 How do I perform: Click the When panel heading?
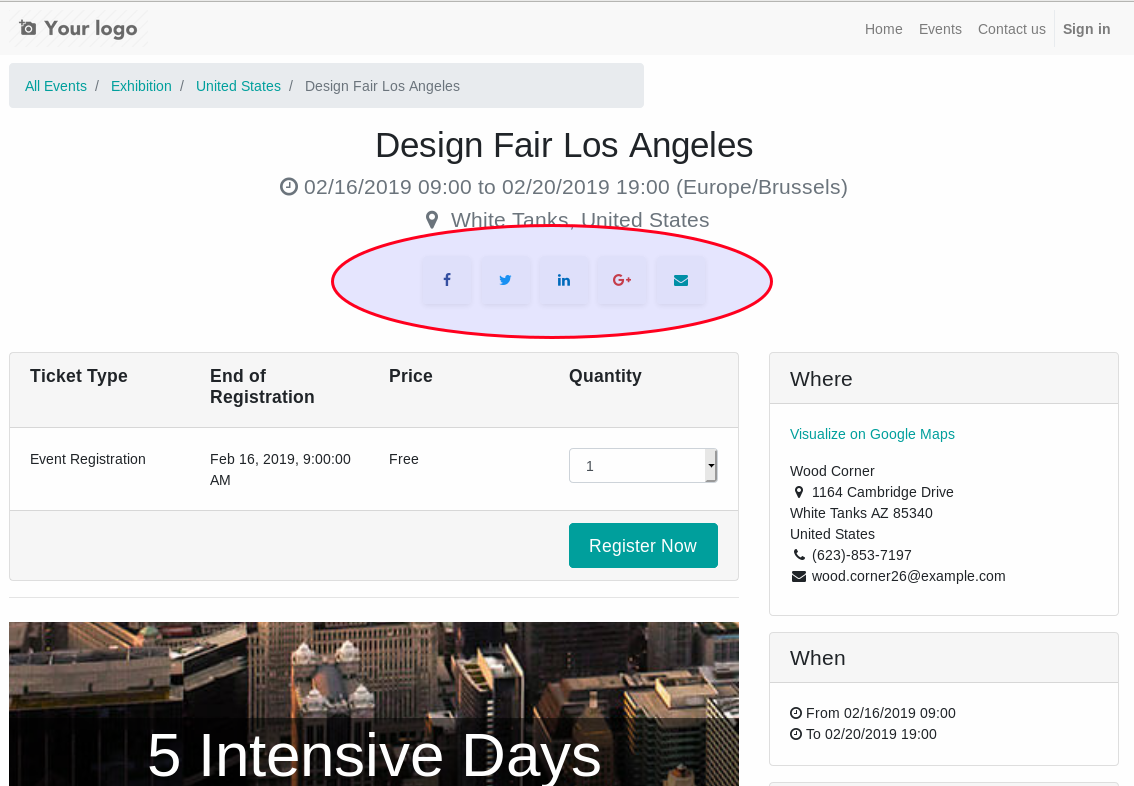click(x=817, y=658)
